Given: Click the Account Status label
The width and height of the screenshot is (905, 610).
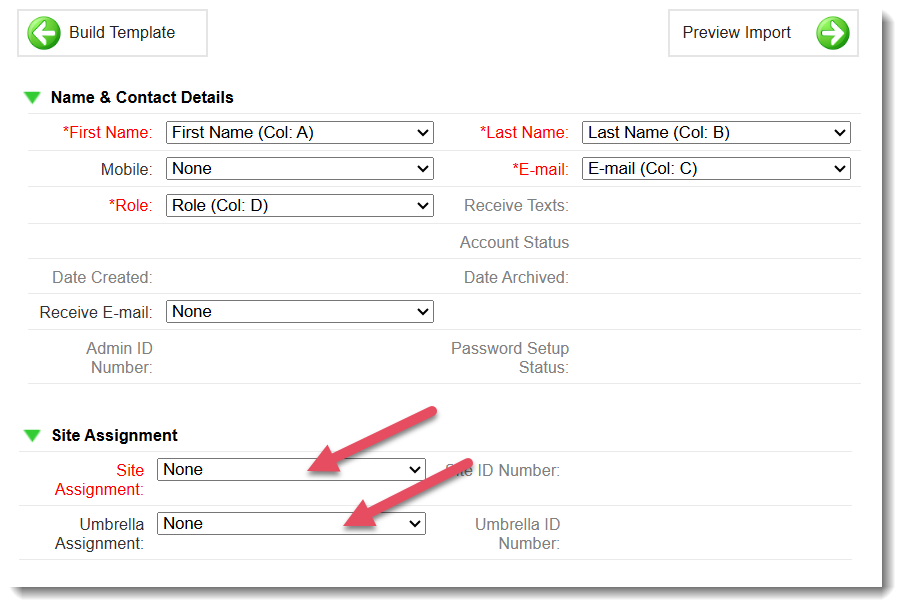Looking at the screenshot, I should pos(514,242).
